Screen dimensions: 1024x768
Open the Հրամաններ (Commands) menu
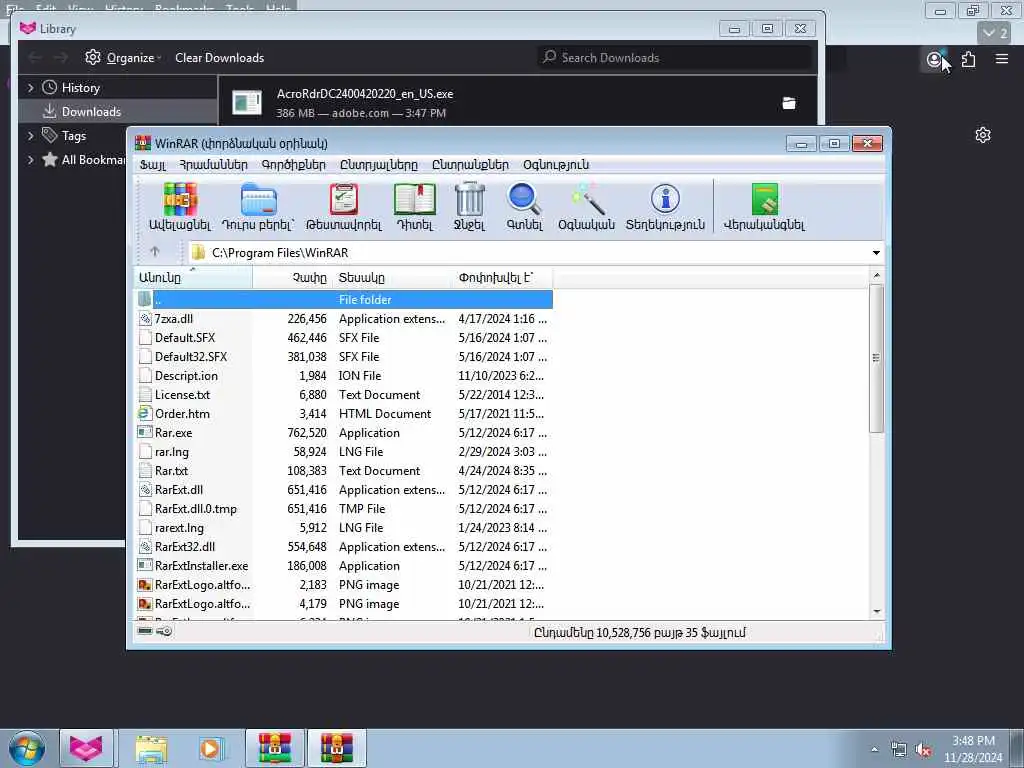(214, 165)
